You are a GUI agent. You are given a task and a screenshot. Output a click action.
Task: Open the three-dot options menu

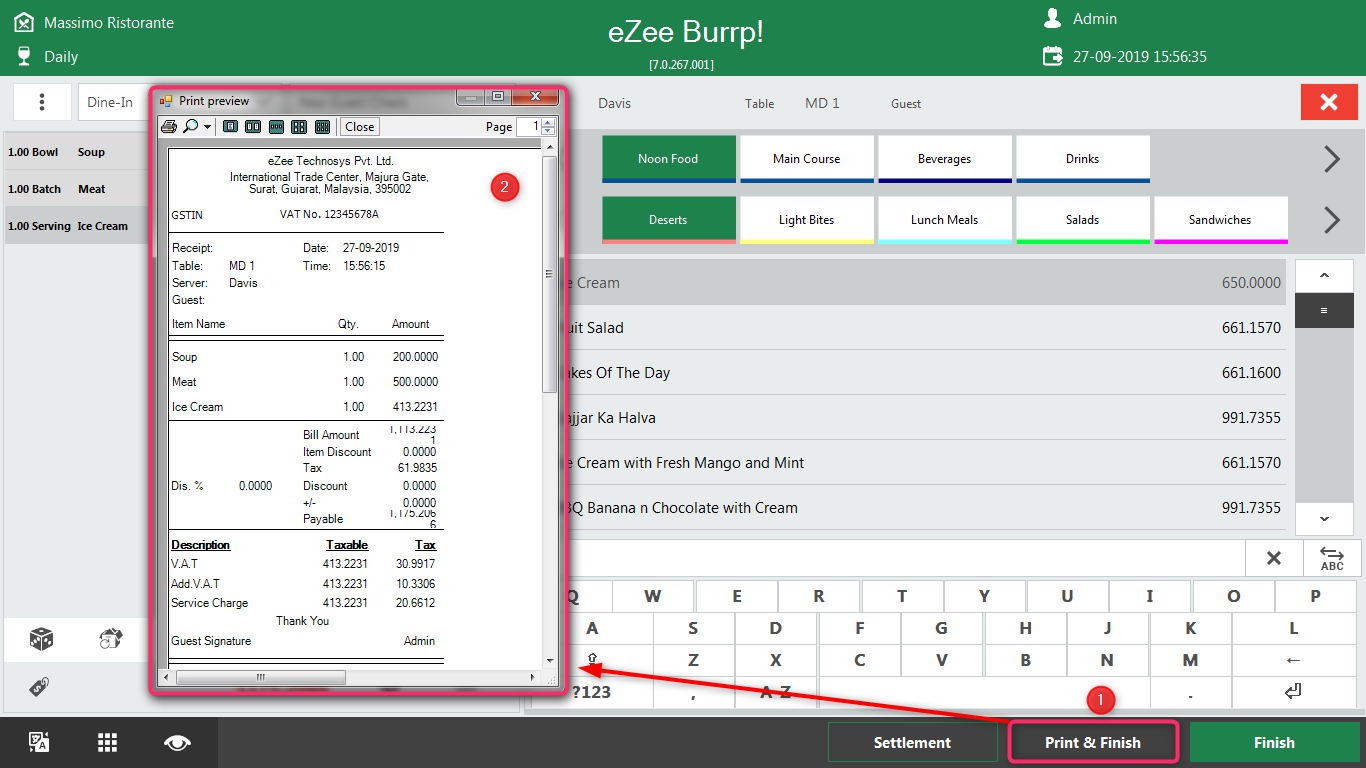coord(42,102)
